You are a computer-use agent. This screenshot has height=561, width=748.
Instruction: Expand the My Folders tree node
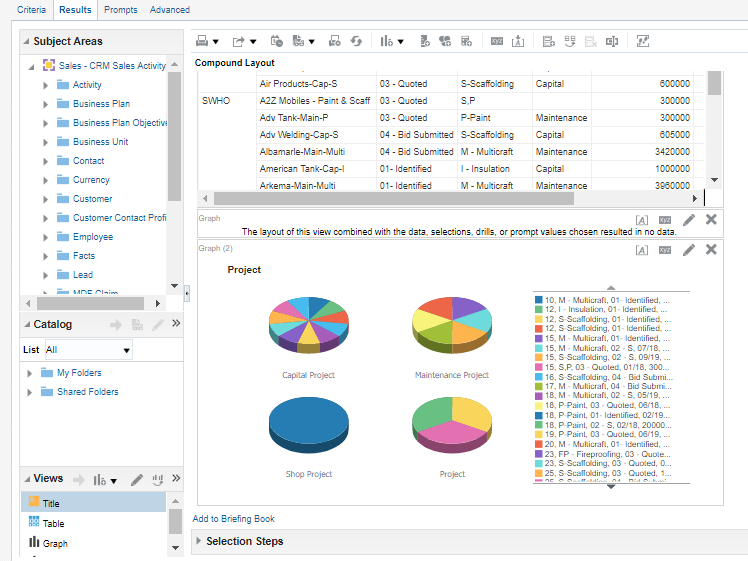coord(28,373)
